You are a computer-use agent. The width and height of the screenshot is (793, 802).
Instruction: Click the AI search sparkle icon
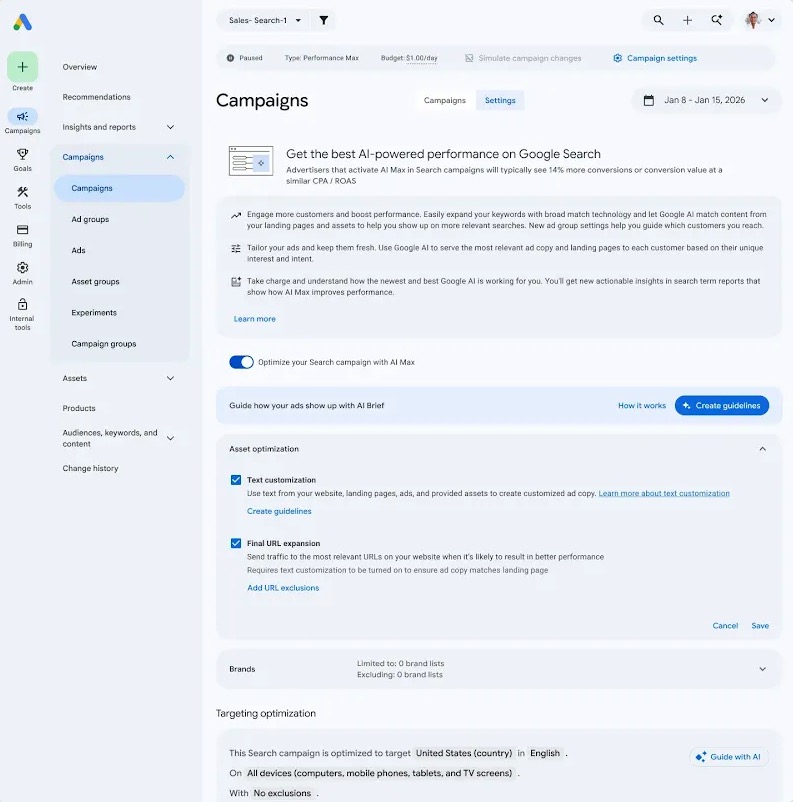pos(717,20)
